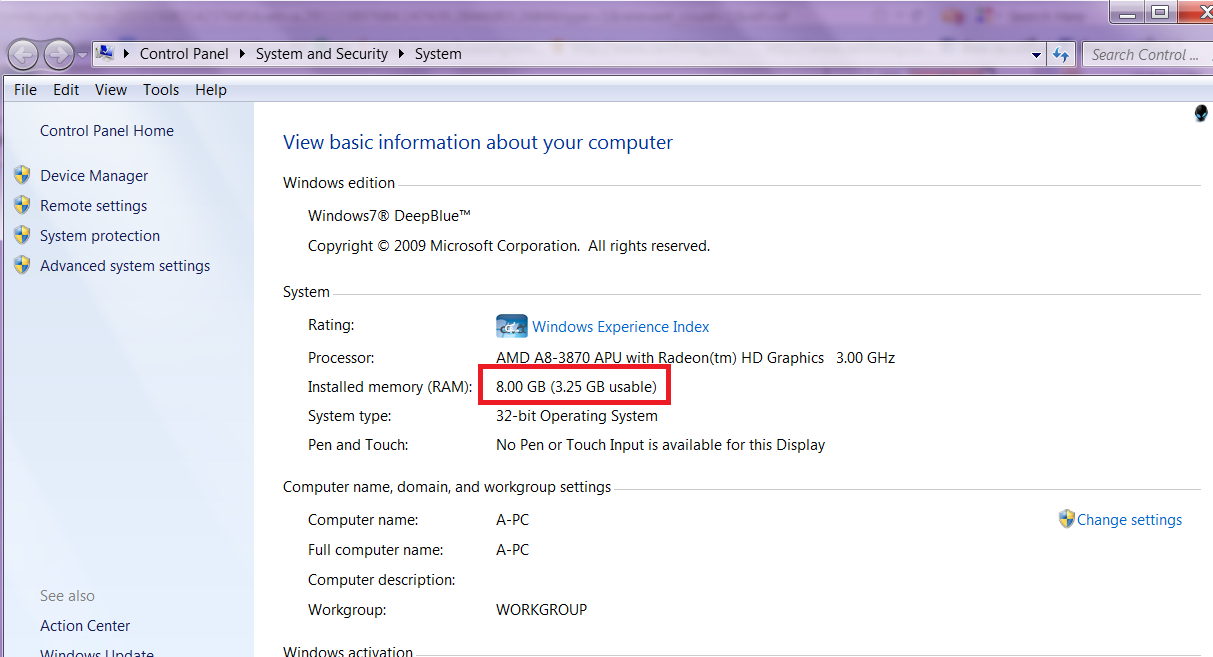Open the Tools menu

click(x=161, y=90)
